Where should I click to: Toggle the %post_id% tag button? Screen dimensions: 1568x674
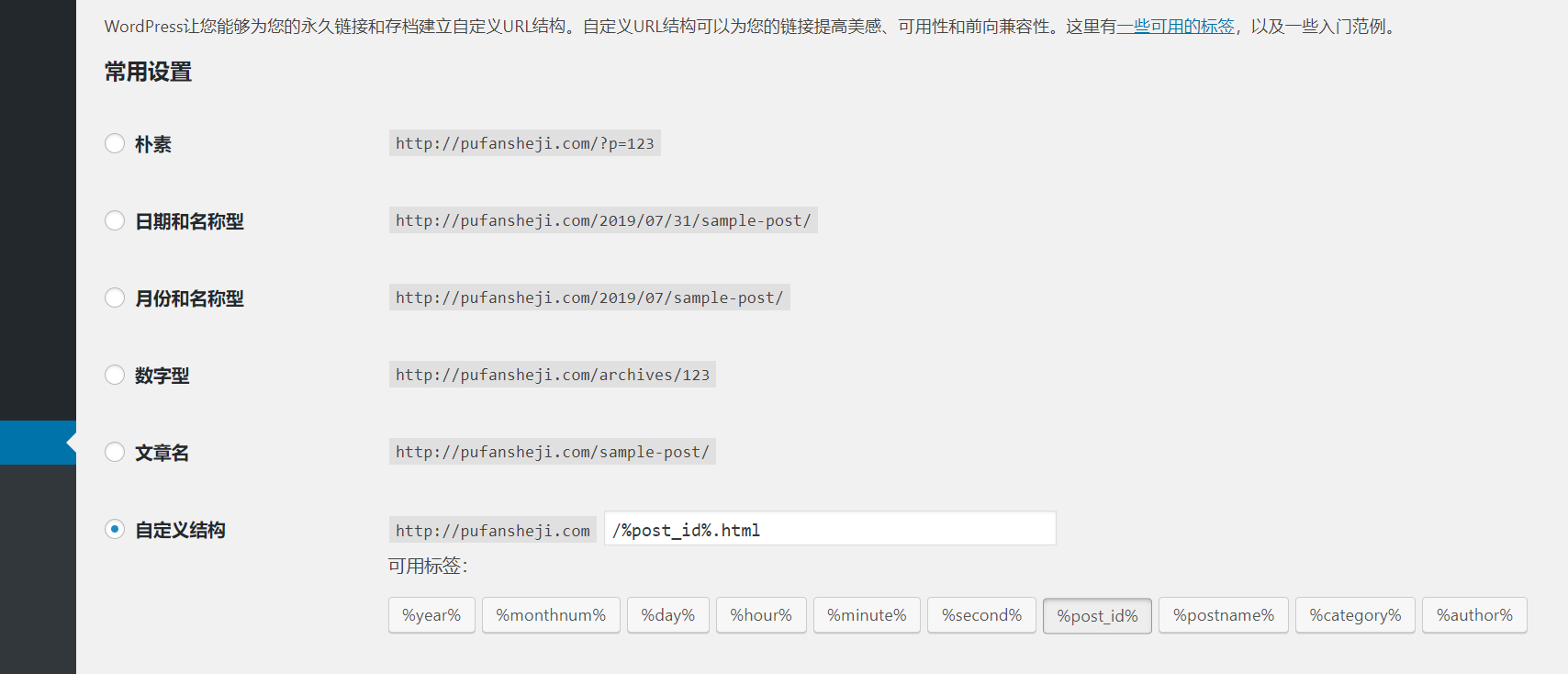(1097, 615)
